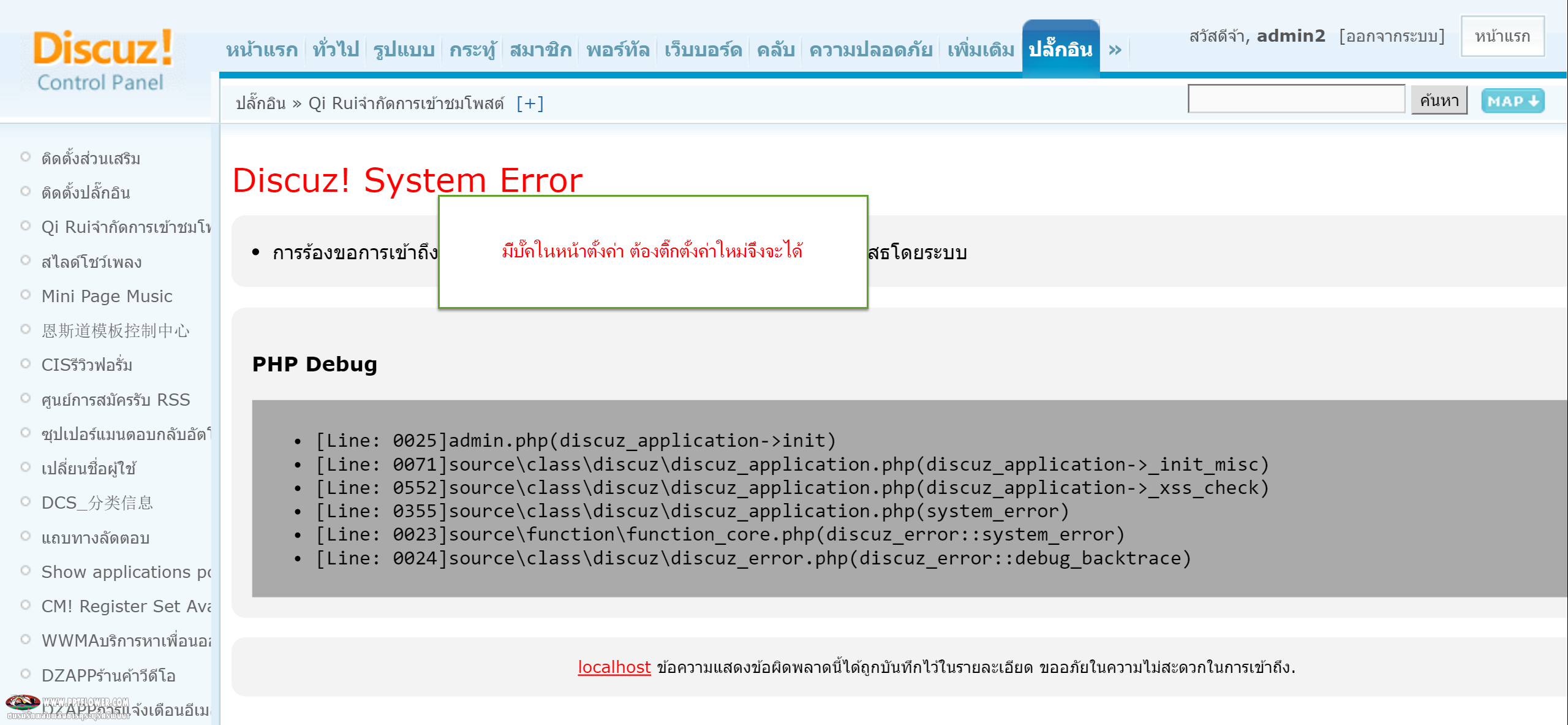This screenshot has height=725, width=1568.
Task: Click the ปลั๊กอิน breadcrumb text
Action: [260, 103]
